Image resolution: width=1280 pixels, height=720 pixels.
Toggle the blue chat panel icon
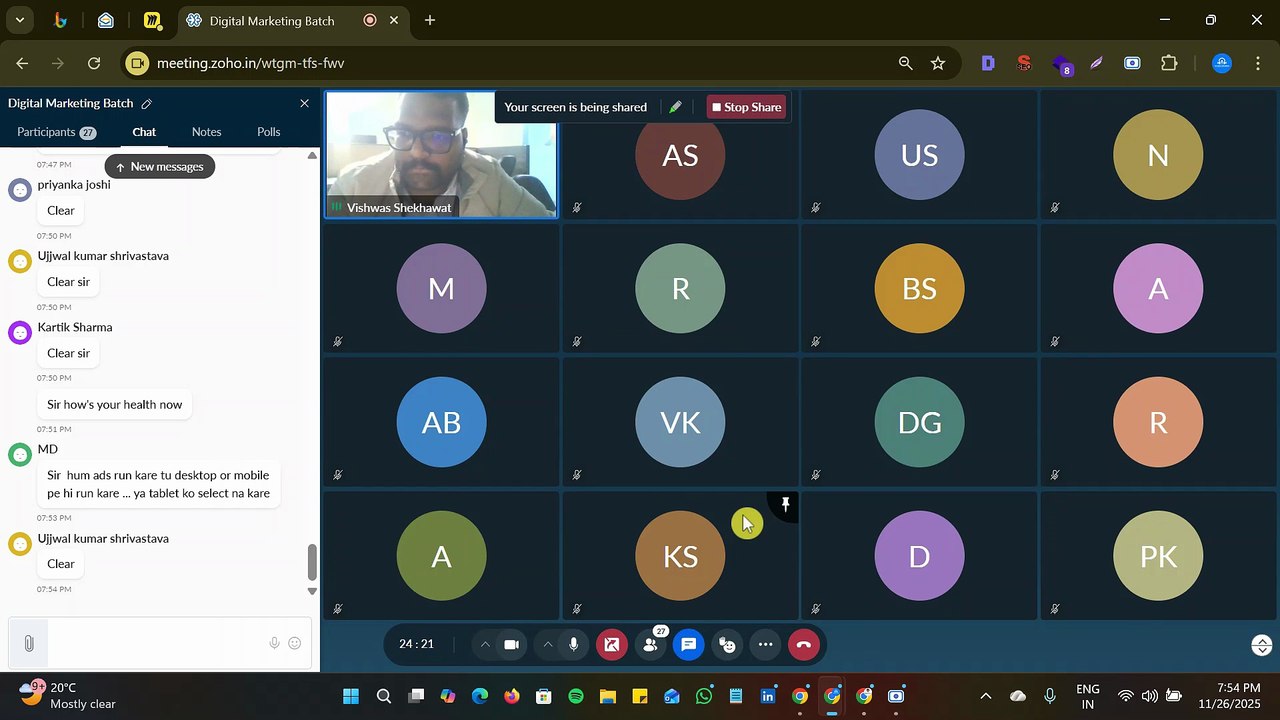point(689,645)
